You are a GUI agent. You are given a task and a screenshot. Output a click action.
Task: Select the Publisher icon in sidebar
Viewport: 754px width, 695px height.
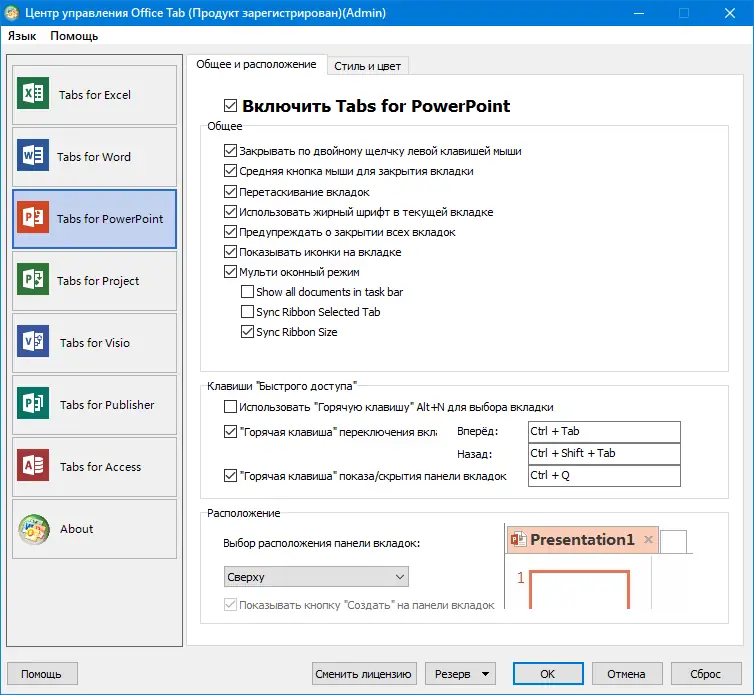click(x=33, y=404)
